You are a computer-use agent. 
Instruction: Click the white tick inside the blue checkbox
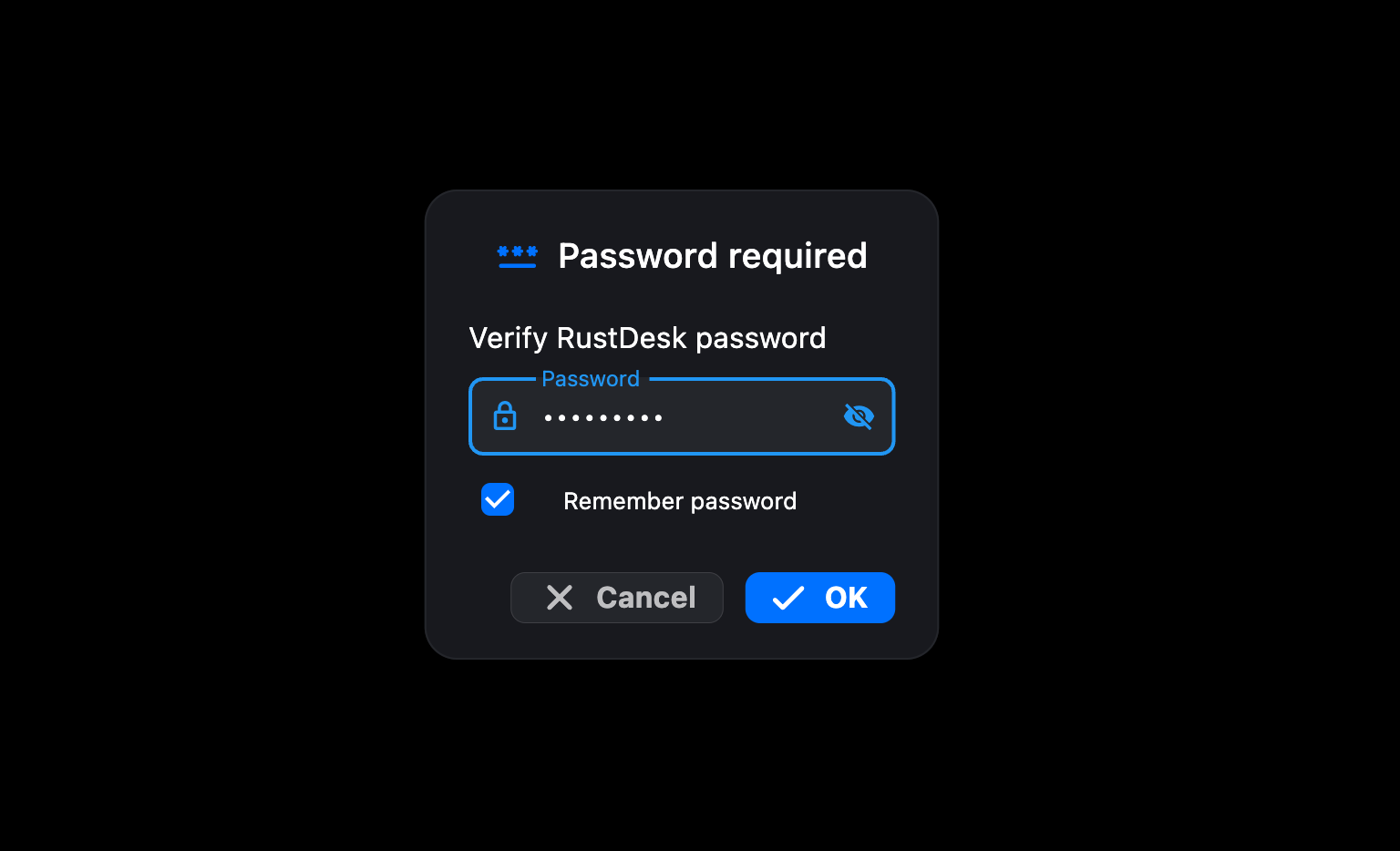498,499
